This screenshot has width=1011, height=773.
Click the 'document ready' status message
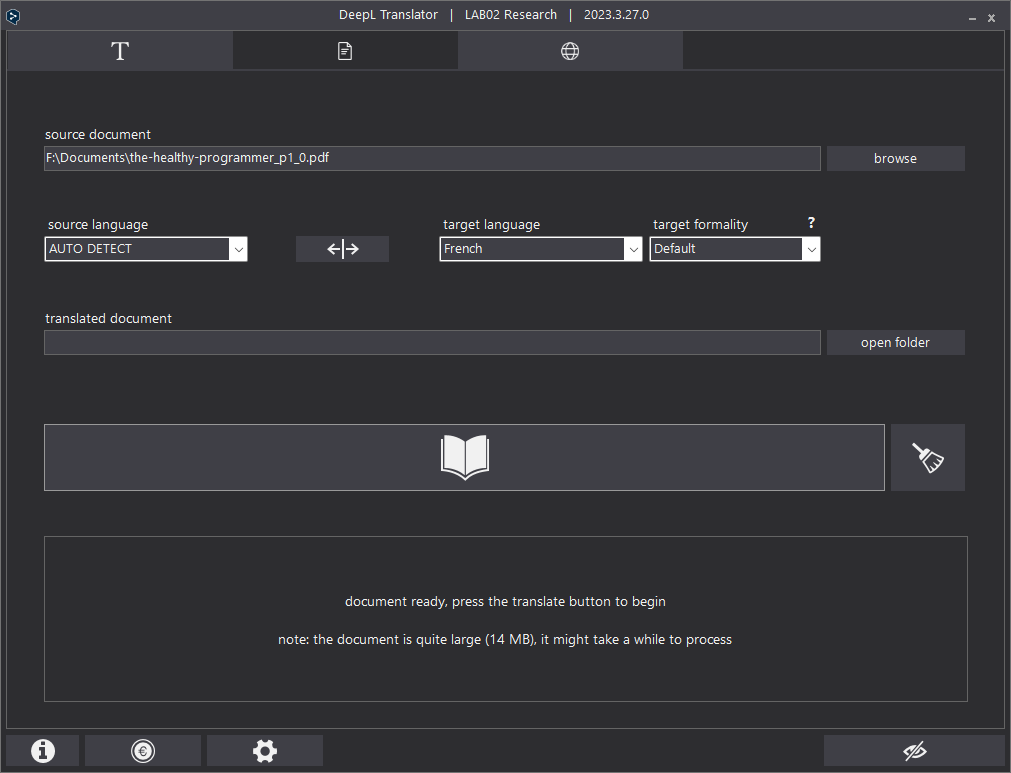[x=506, y=602]
